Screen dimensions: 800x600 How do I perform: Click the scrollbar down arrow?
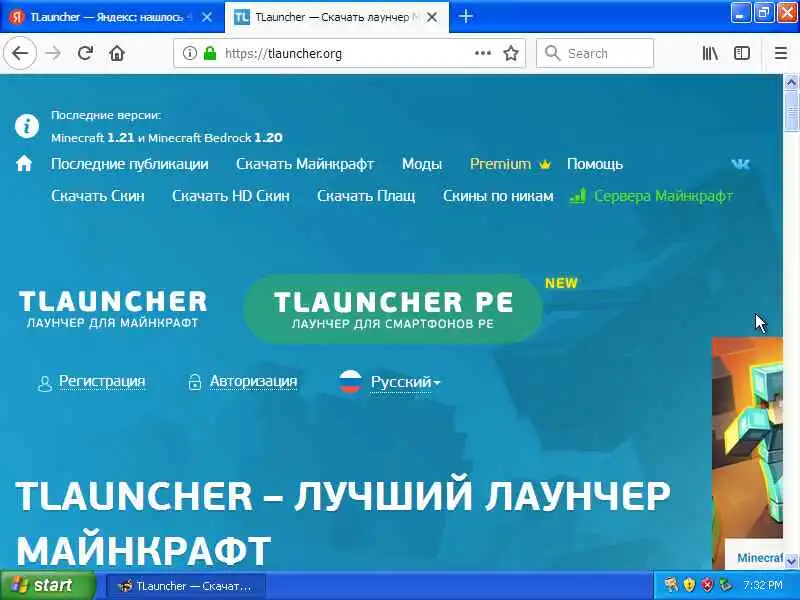[x=791, y=561]
